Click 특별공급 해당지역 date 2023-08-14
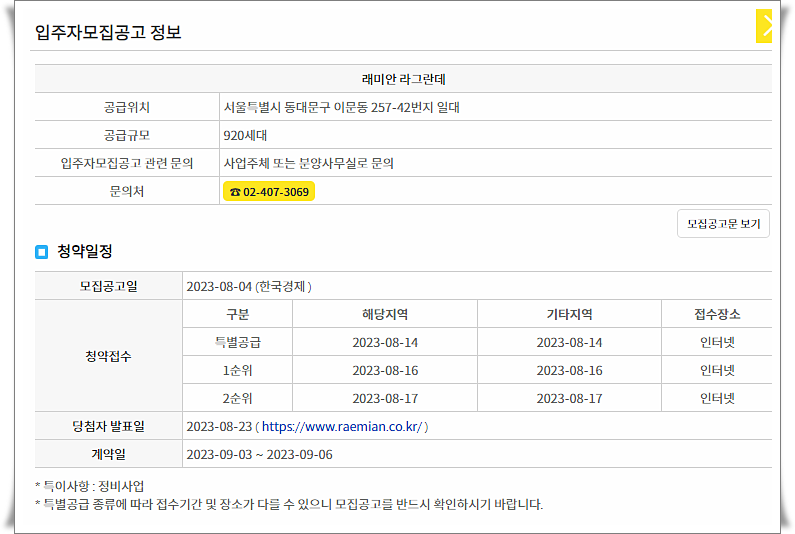795x534 pixels. 385,343
